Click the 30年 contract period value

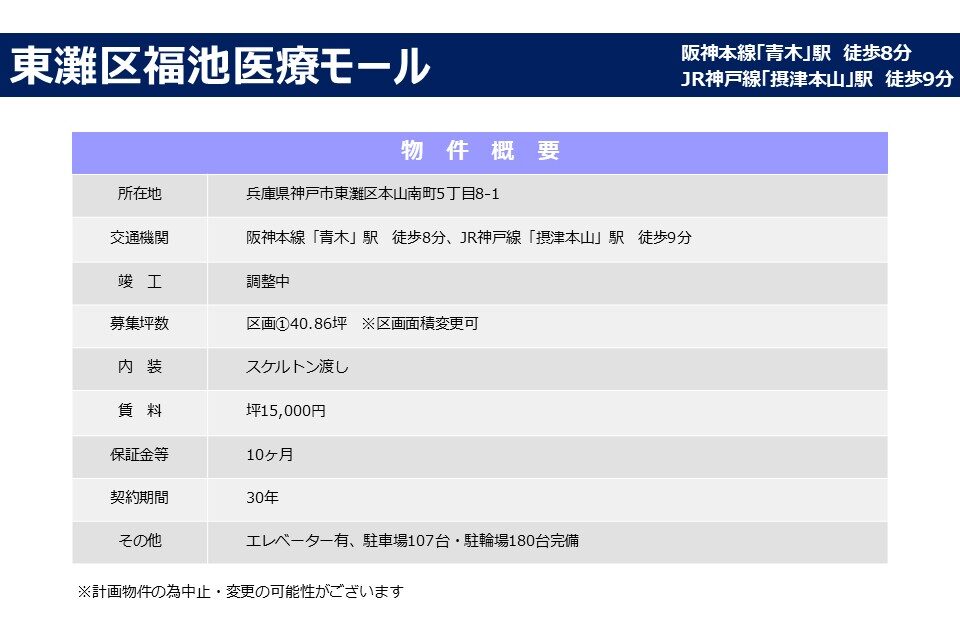point(262,497)
